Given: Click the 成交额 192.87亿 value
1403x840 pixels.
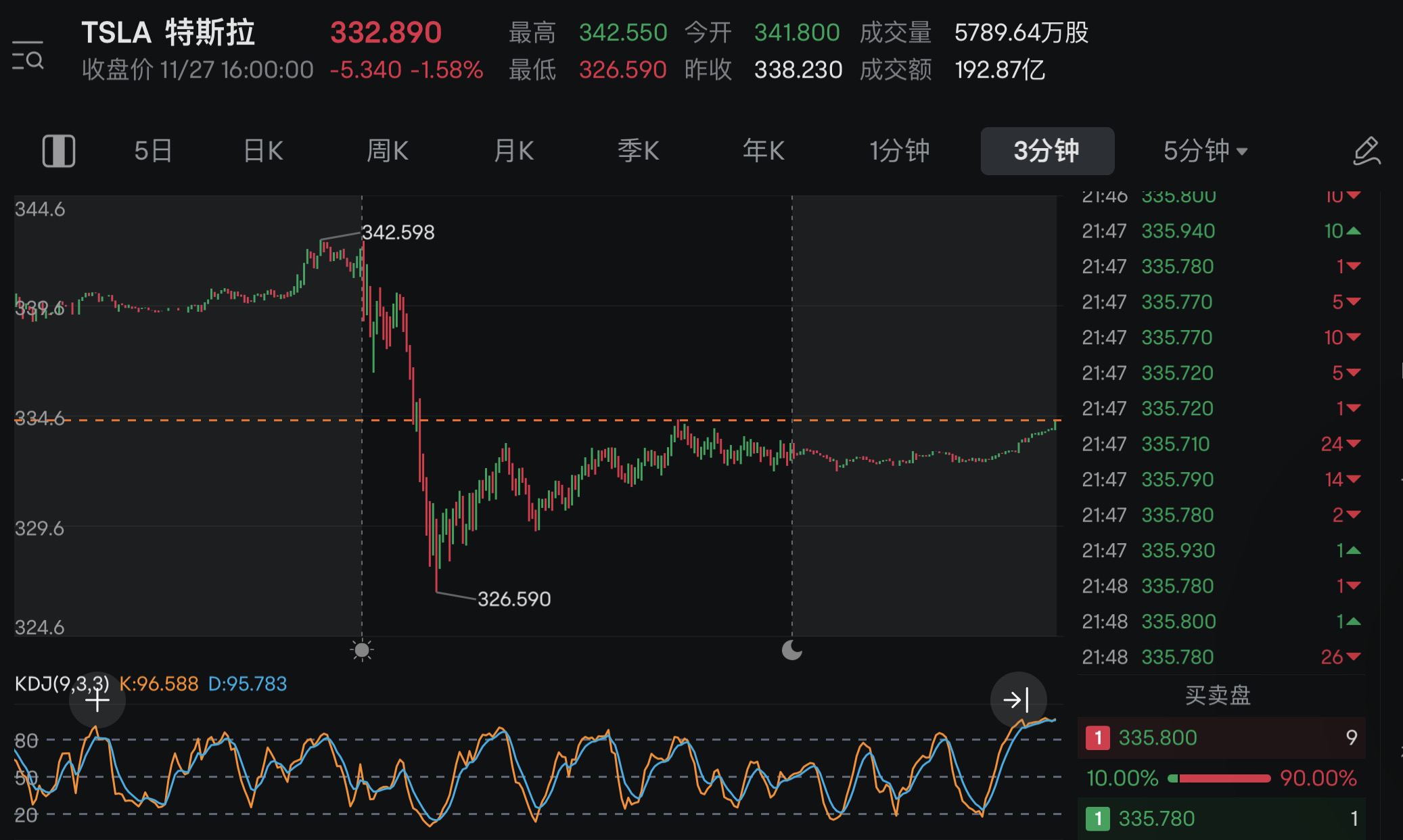Looking at the screenshot, I should pos(1000,70).
